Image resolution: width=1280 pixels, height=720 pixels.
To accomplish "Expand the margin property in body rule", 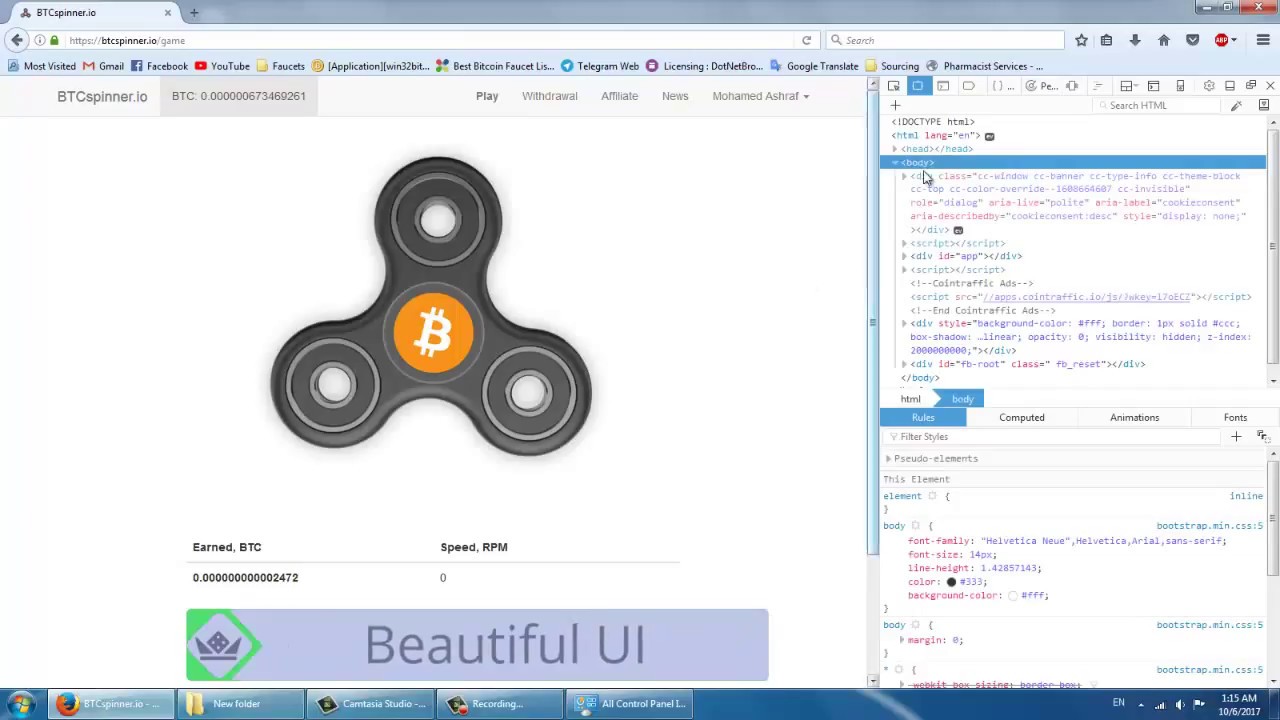I will [902, 640].
